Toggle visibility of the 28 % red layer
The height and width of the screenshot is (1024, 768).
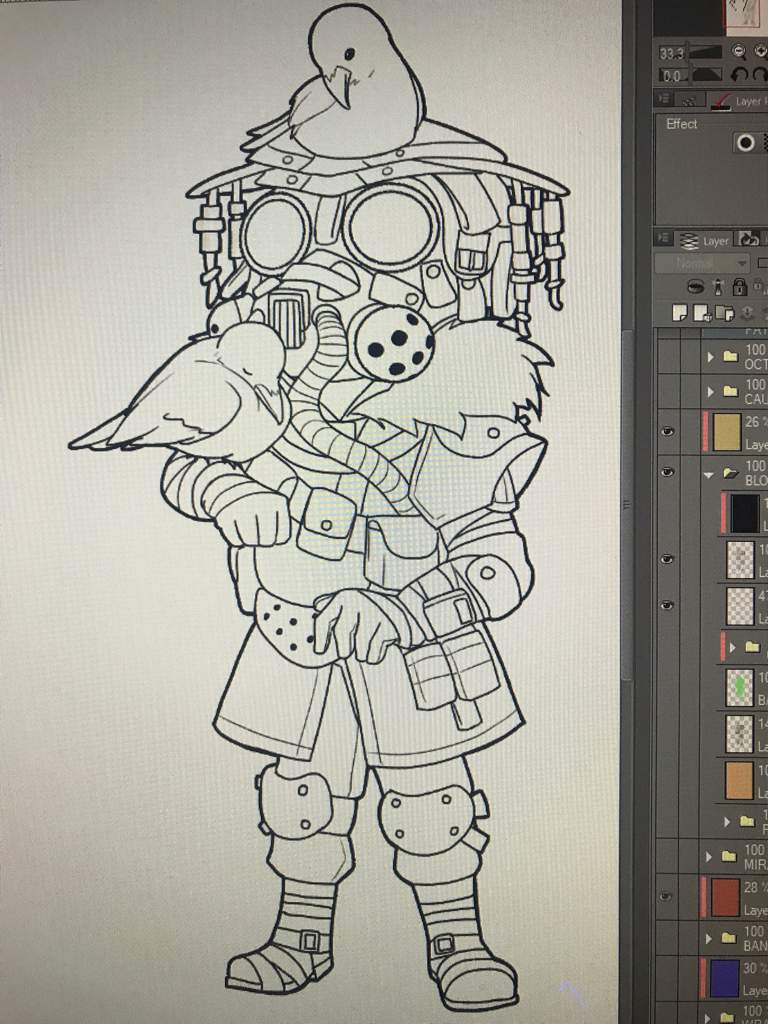[666, 897]
